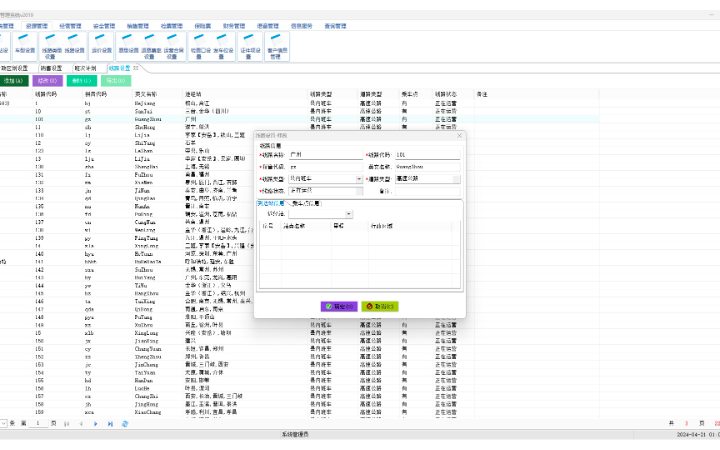The height and width of the screenshot is (450, 720).
Task: Select the ZhengZhou row in the table
Action: (299, 357)
